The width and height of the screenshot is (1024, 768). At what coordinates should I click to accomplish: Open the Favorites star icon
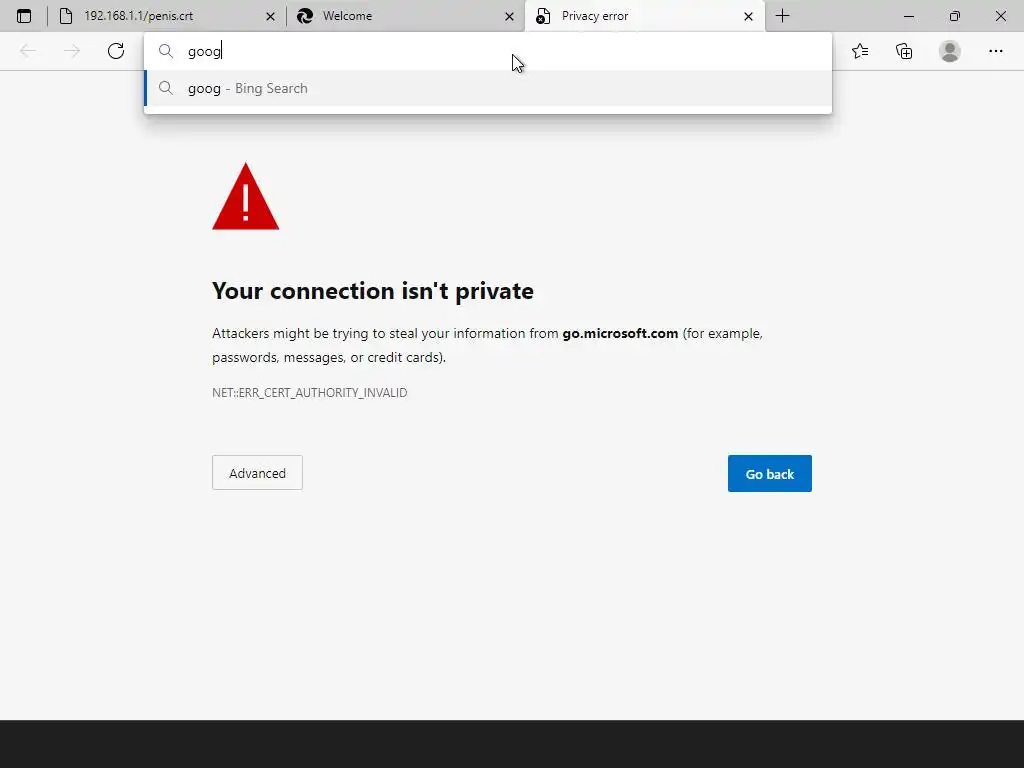[860, 51]
